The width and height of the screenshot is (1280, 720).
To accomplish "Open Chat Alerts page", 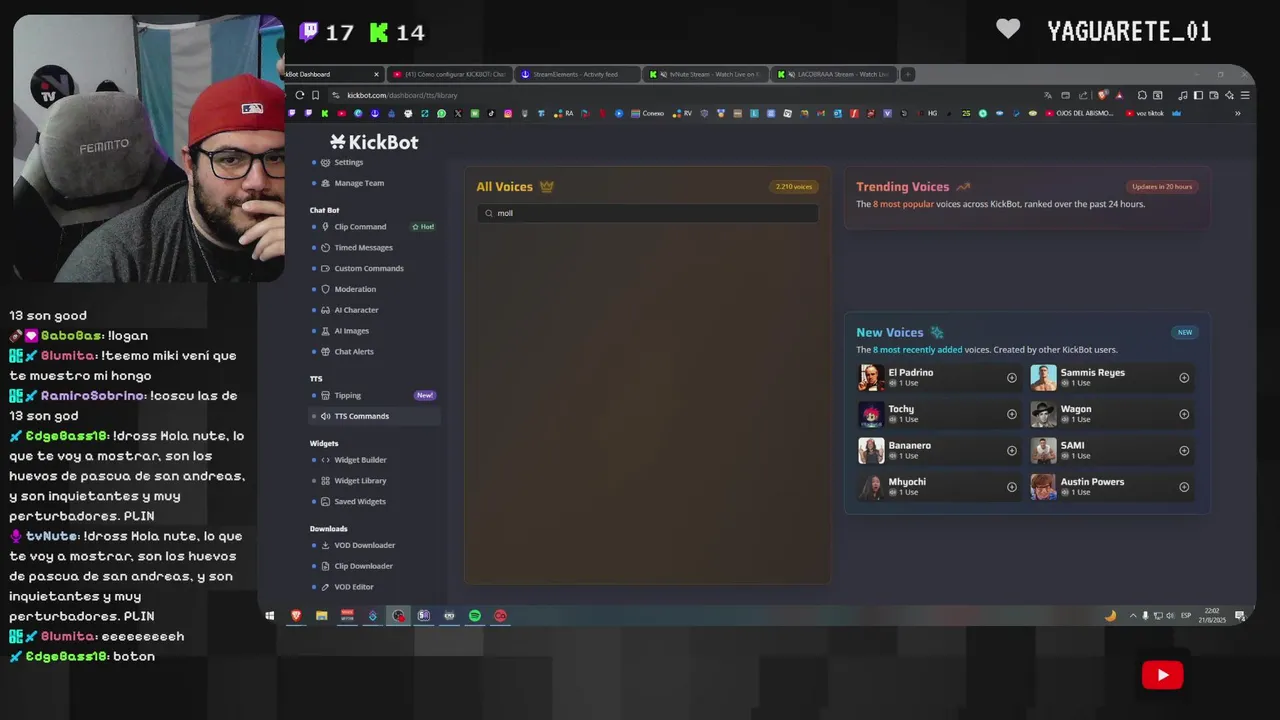I will pyautogui.click(x=354, y=352).
